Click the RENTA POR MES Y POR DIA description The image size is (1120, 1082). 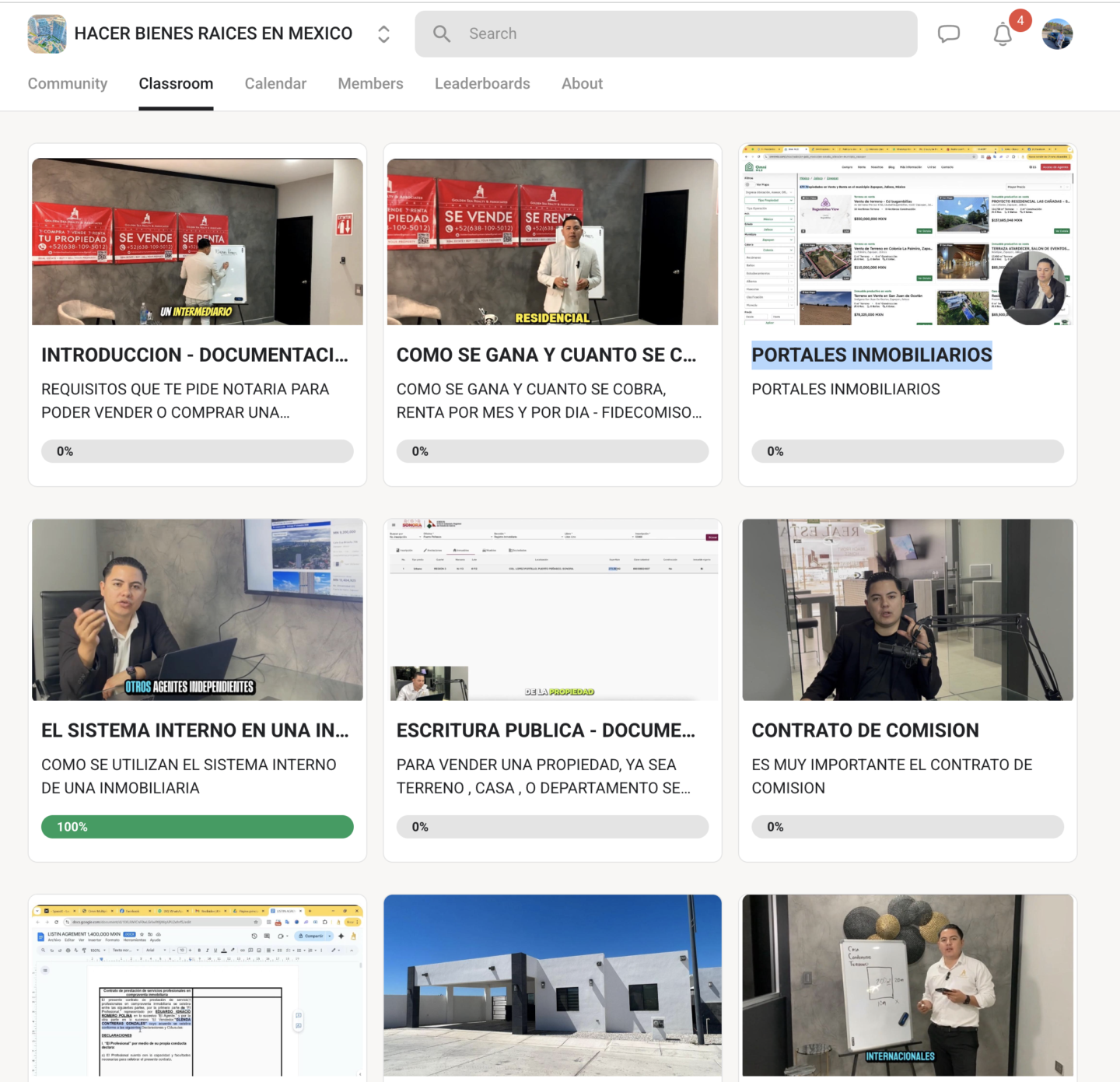click(549, 401)
